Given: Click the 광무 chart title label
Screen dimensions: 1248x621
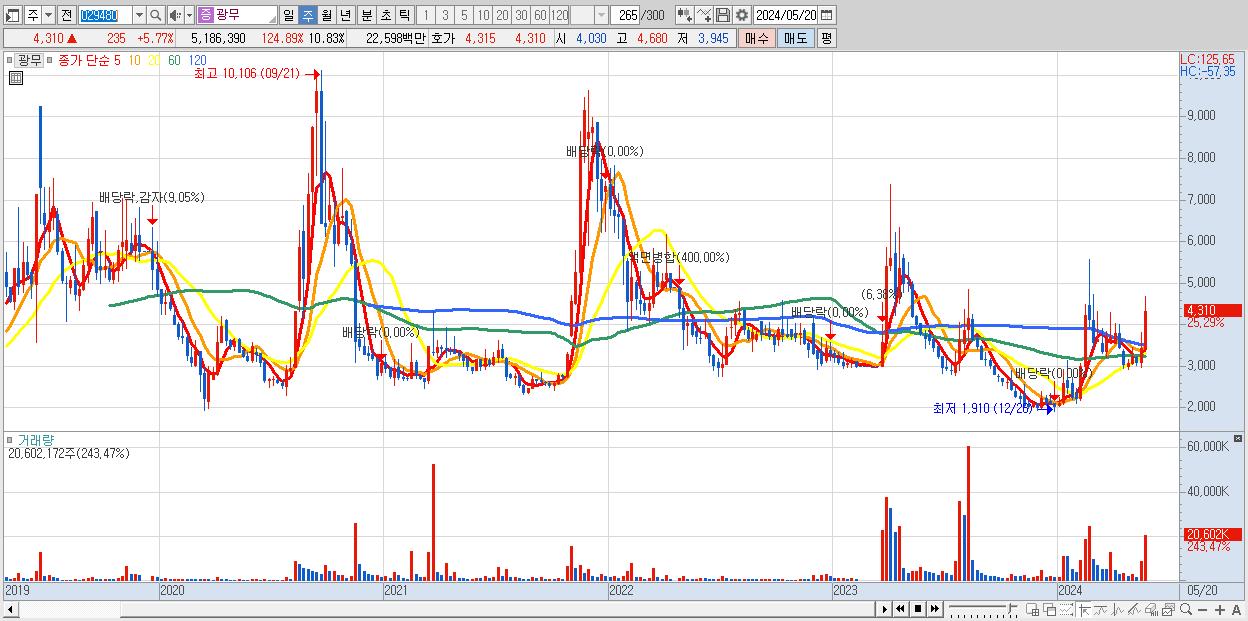Looking at the screenshot, I should click(x=30, y=60).
